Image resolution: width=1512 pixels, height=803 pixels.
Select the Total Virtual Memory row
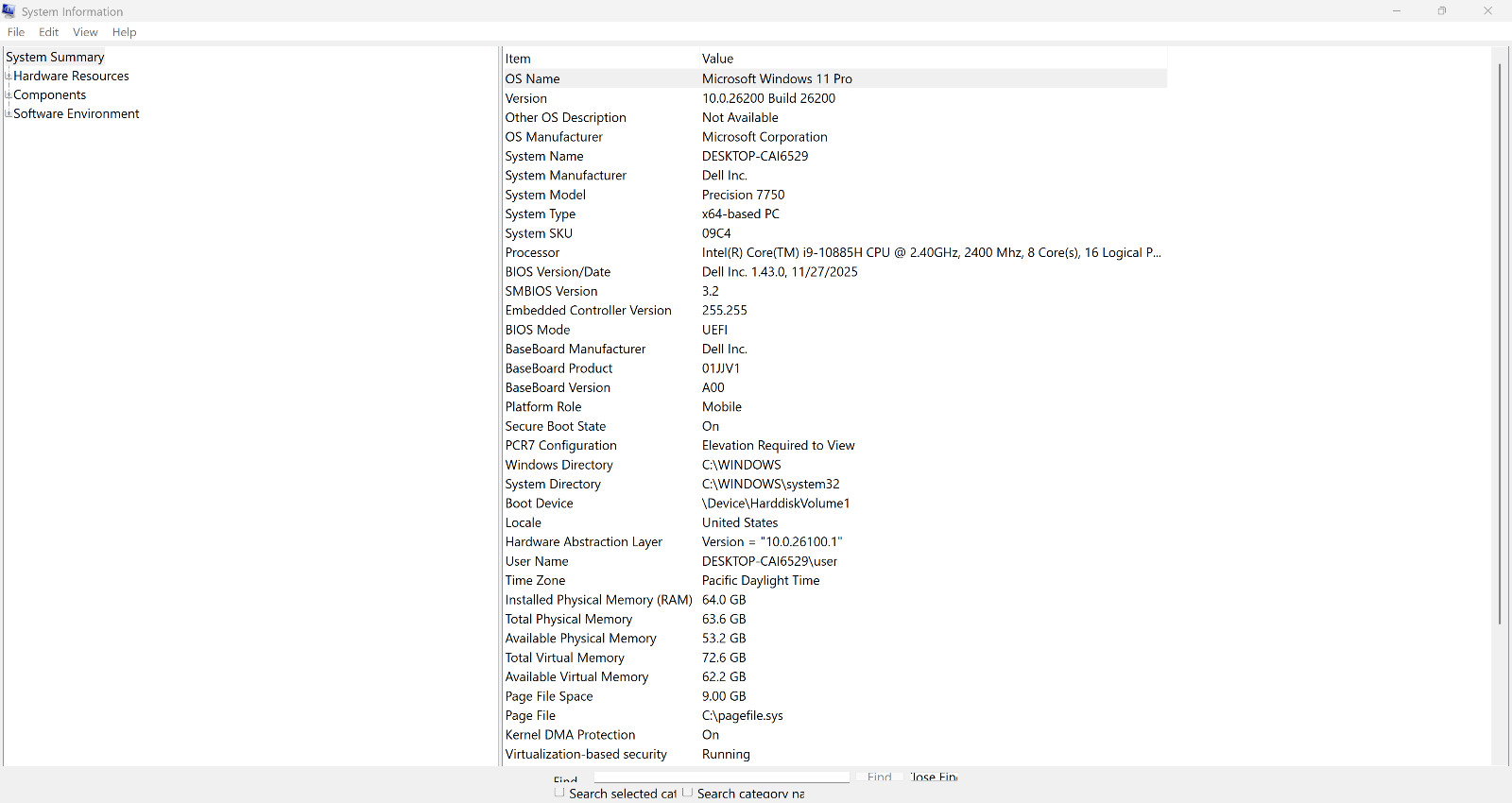tap(835, 658)
